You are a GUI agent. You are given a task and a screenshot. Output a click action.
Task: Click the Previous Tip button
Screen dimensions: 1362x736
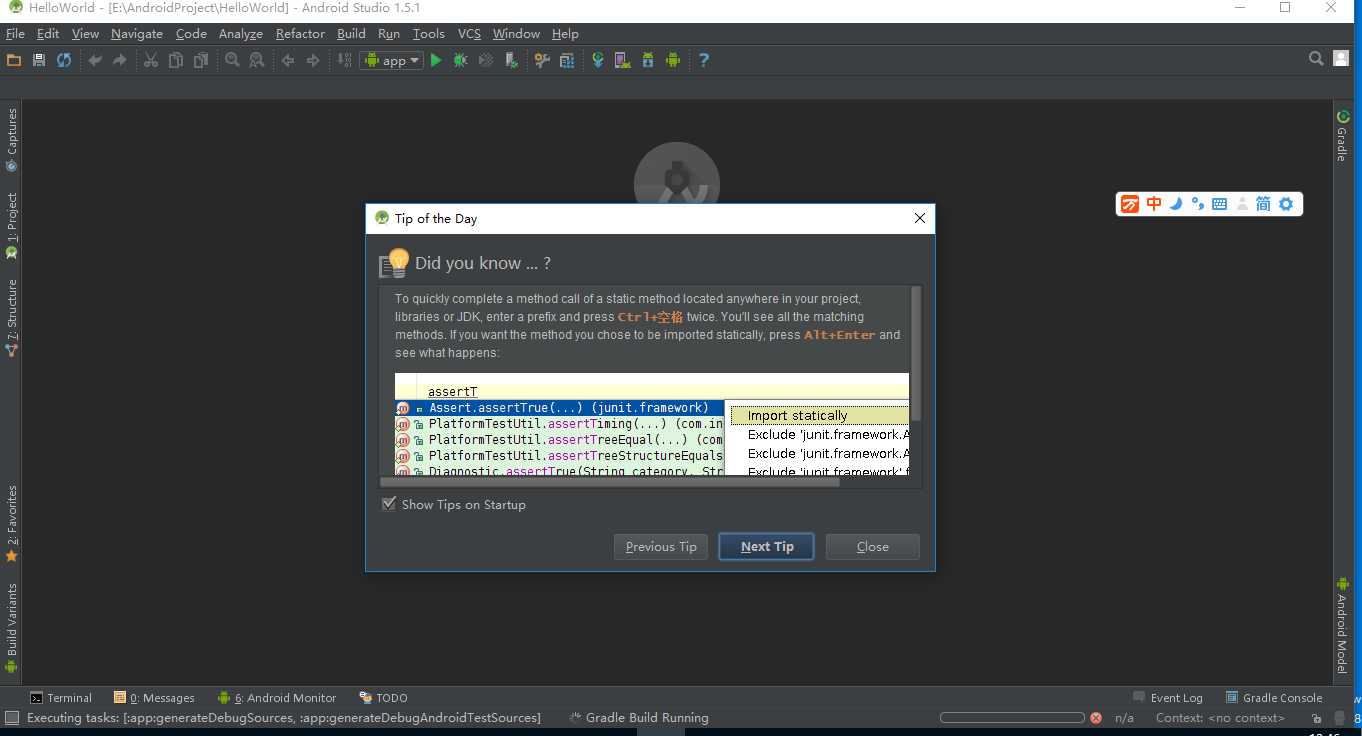click(661, 546)
